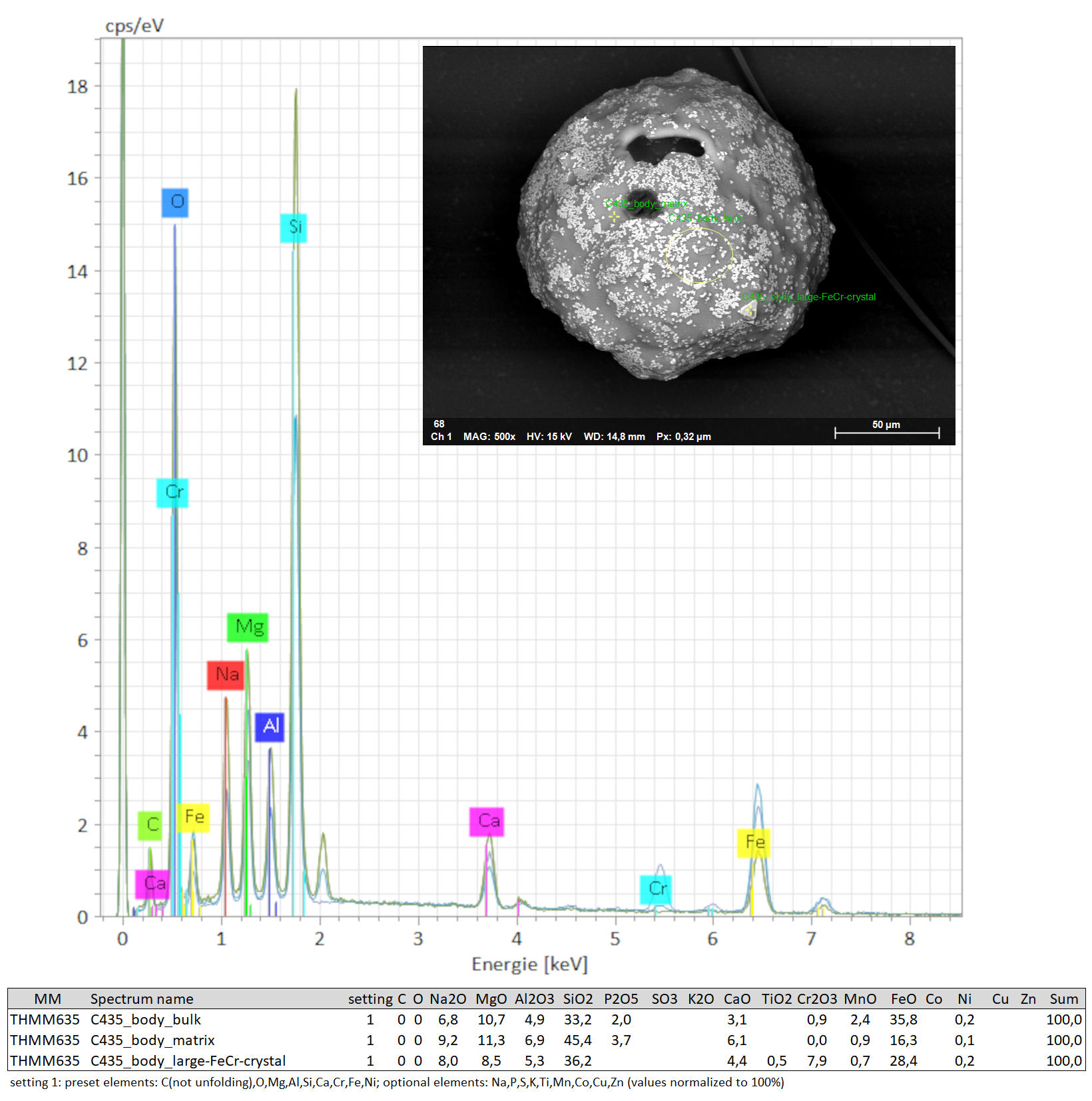
Task: Select the Ca label near 3.7 keV
Action: click(487, 821)
